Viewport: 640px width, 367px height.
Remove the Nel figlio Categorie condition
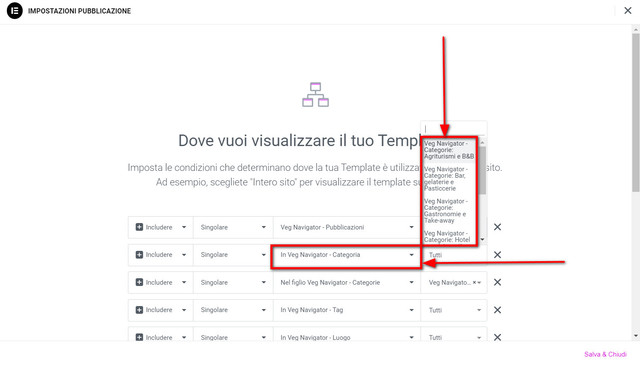(x=497, y=282)
